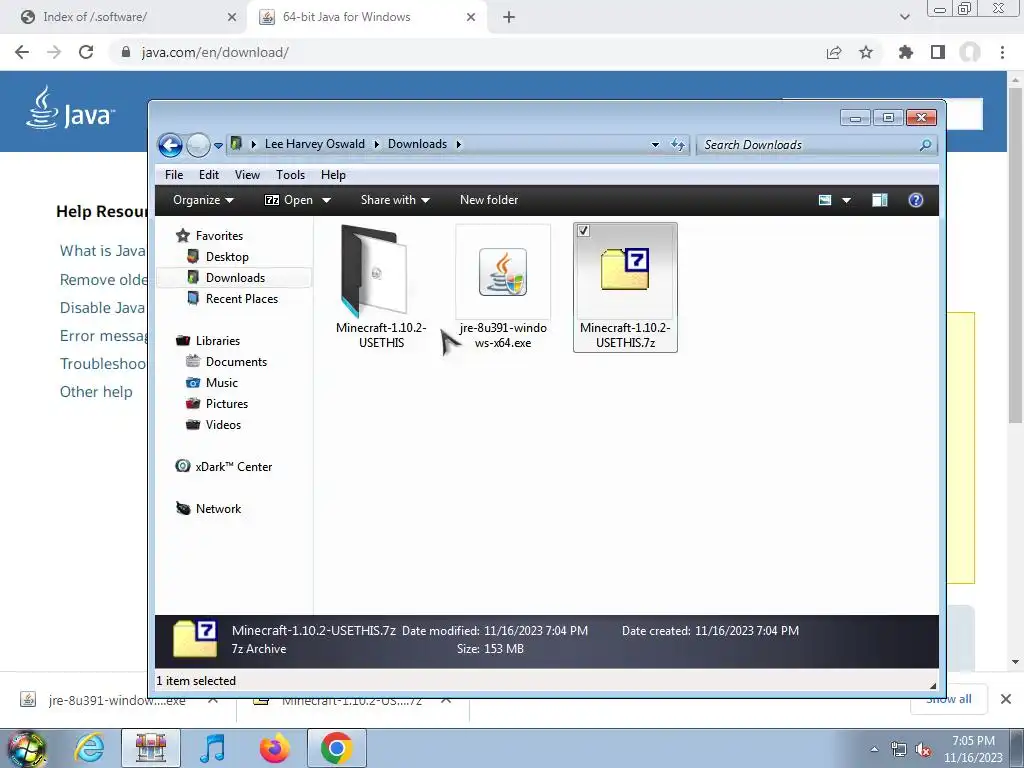Open the view options dropdown arrow

click(846, 200)
